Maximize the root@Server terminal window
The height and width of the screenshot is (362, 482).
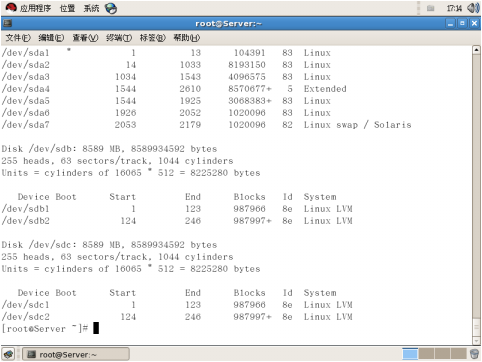pos(462,24)
